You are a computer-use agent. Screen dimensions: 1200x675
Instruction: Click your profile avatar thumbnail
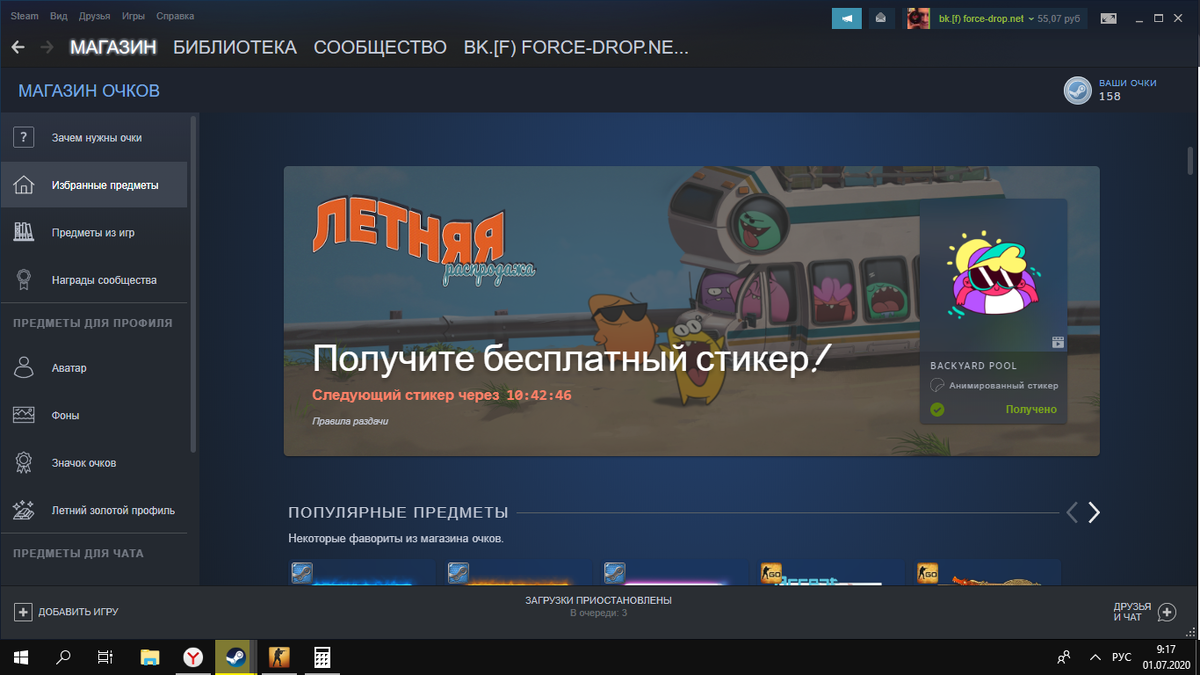click(917, 17)
